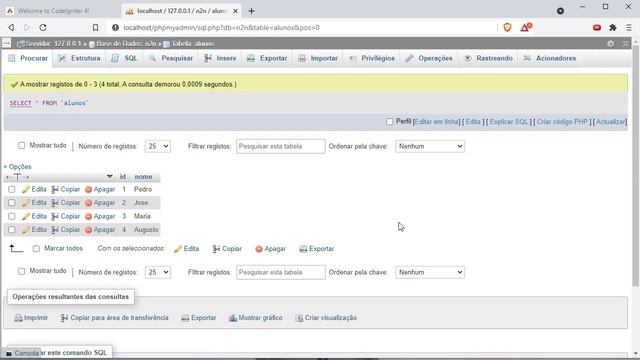Open Brave shields lion icon
Viewport: 640px width, 360px height.
(507, 27)
